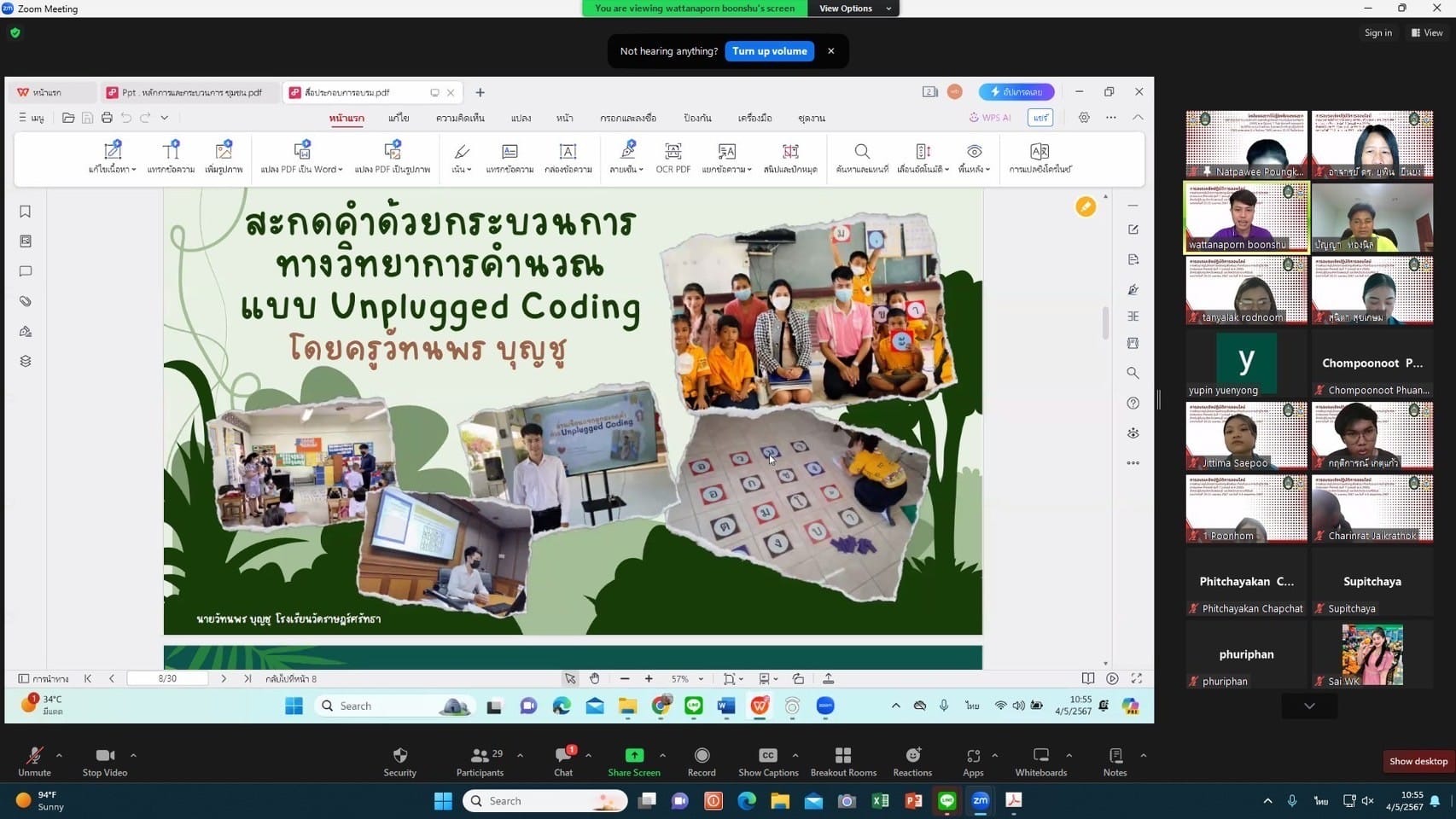This screenshot has width=1456, height=819.
Task: Open Zoom Whiteboards
Action: click(1040, 756)
